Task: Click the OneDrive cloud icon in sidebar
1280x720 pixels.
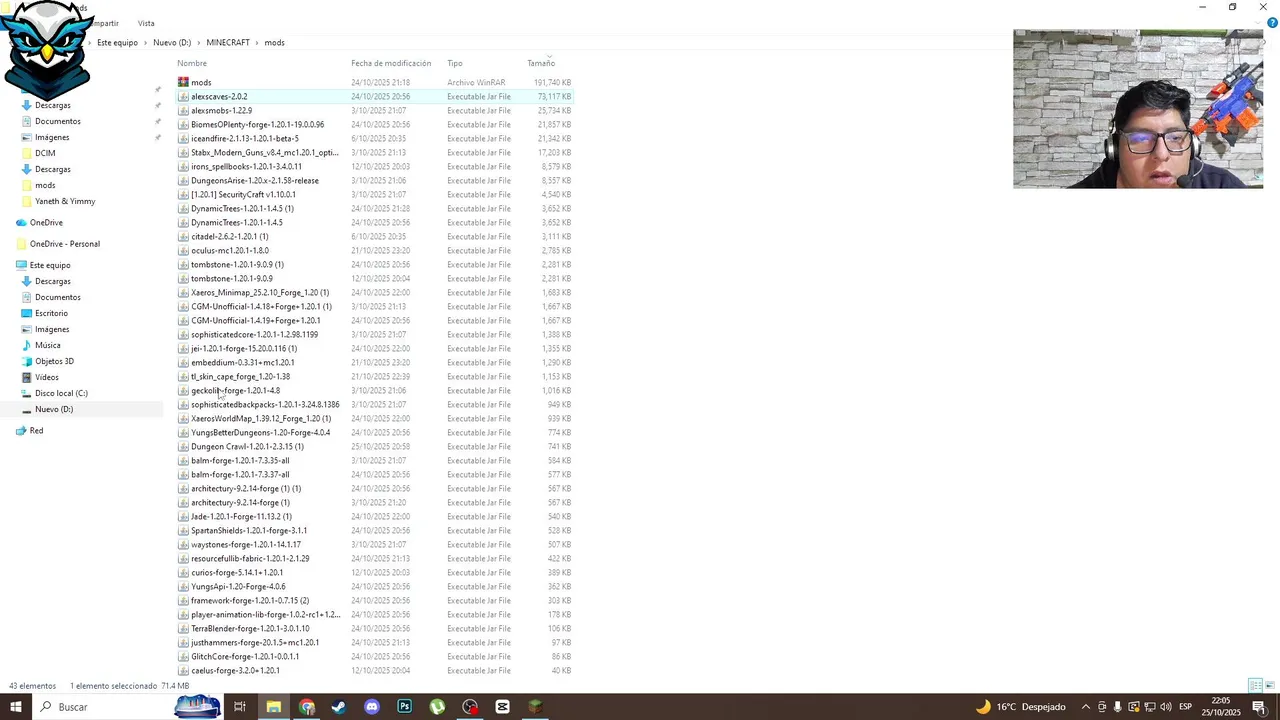Action: [21, 222]
